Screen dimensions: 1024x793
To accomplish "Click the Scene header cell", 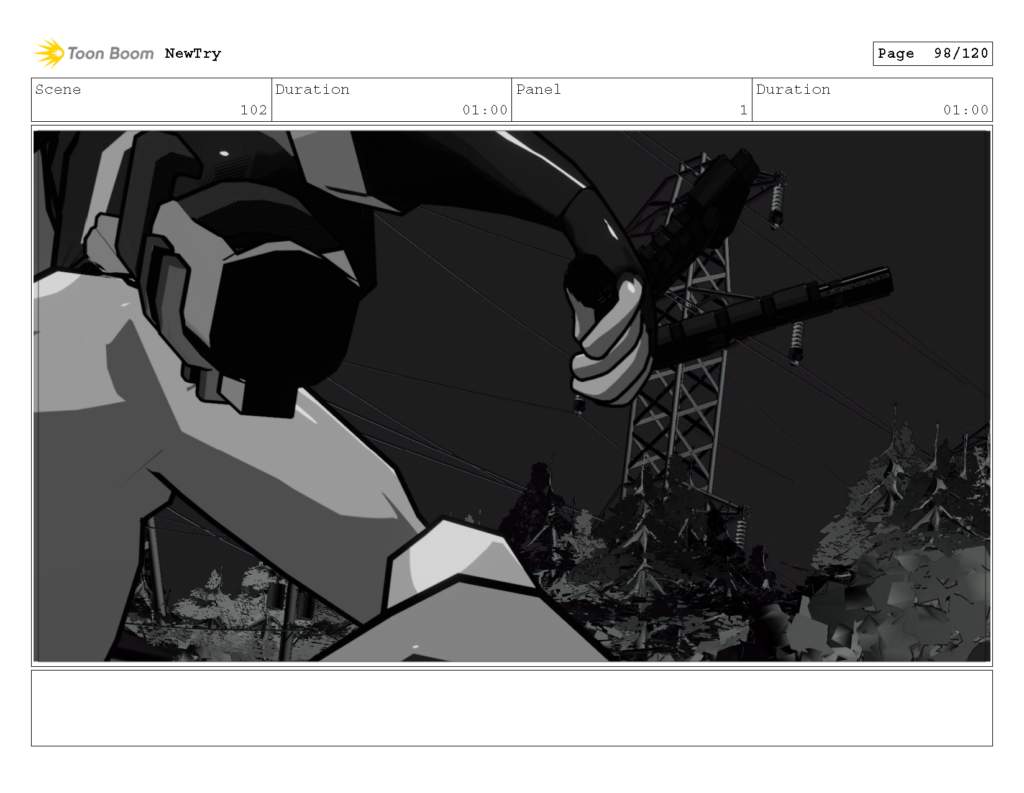I will 58,90.
